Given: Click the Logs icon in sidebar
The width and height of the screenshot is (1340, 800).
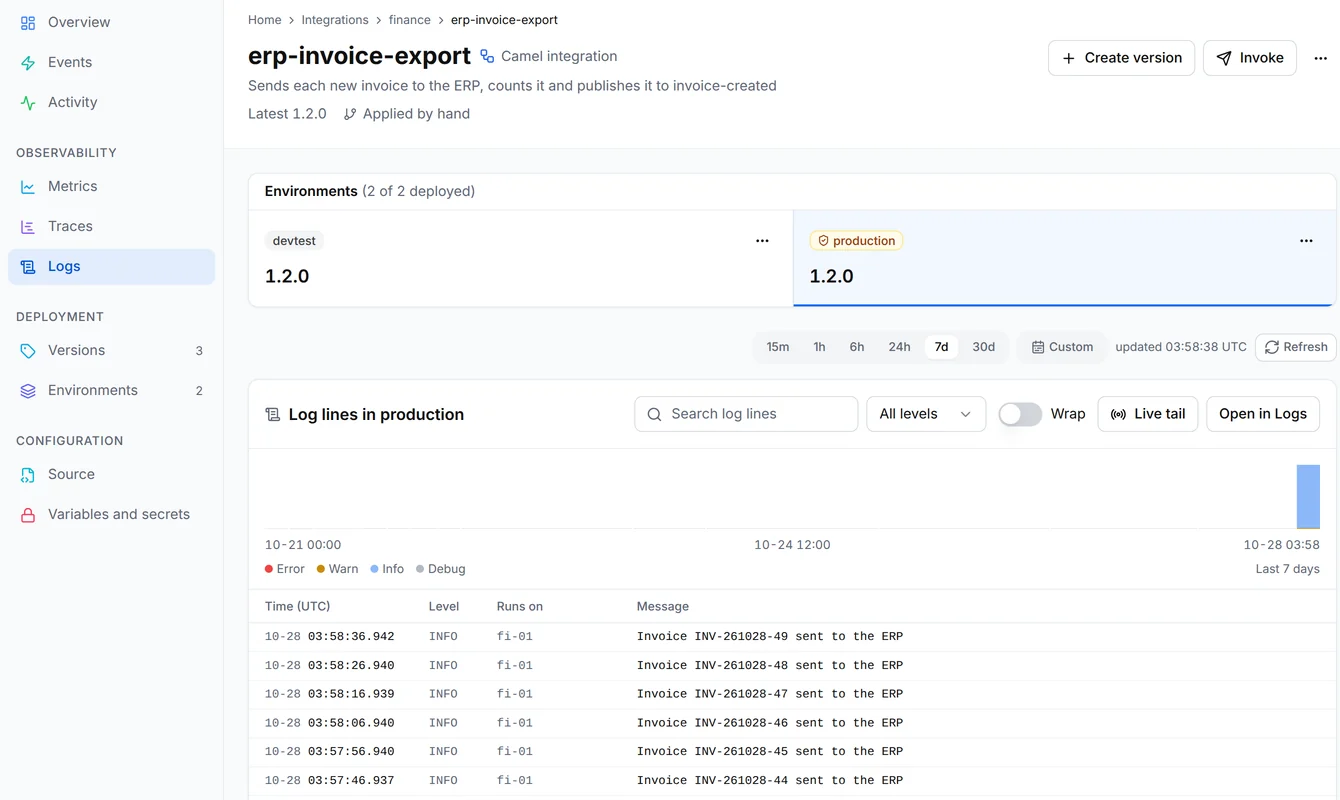Looking at the screenshot, I should pyautogui.click(x=28, y=266).
